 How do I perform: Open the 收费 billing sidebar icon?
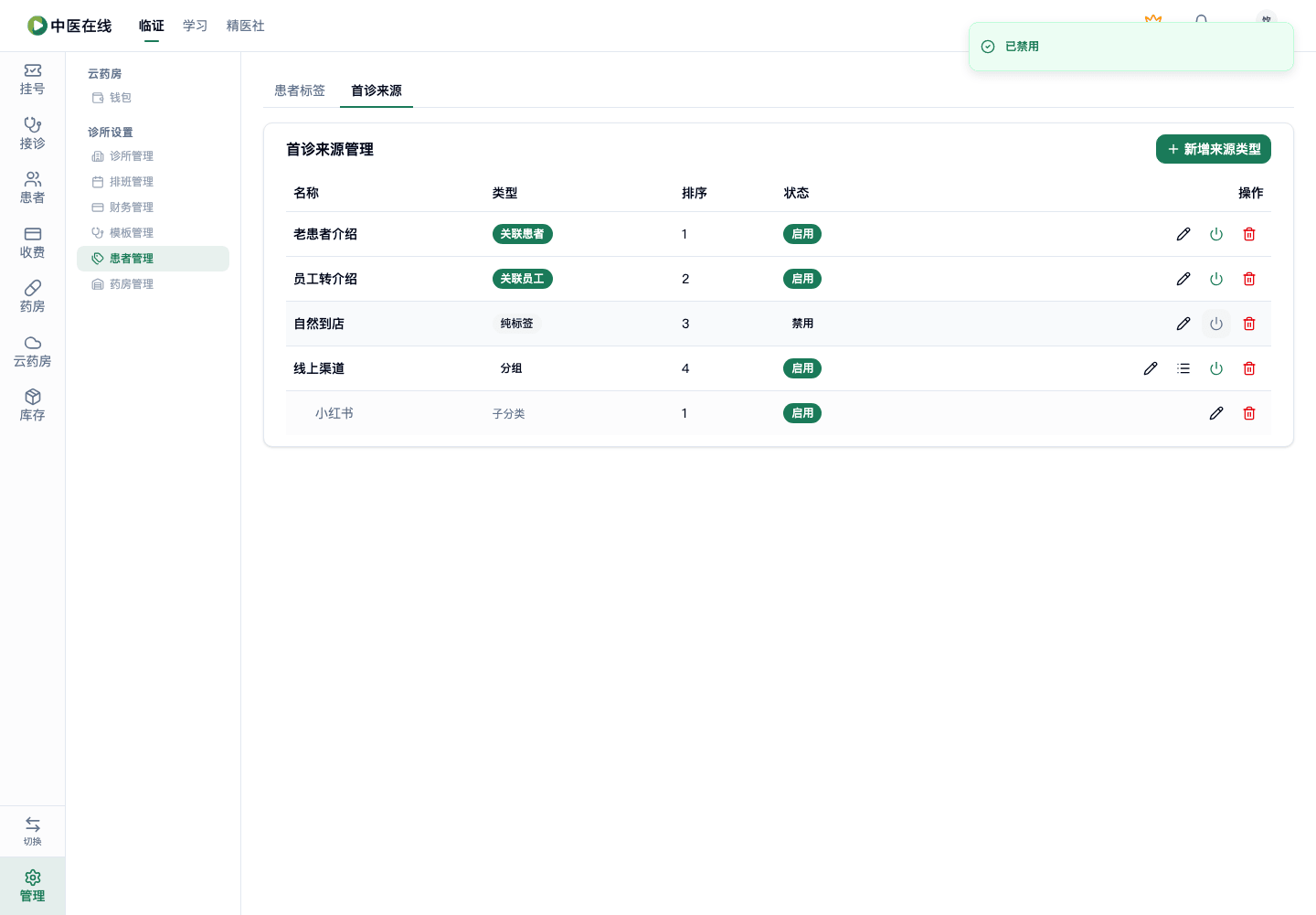click(x=32, y=243)
